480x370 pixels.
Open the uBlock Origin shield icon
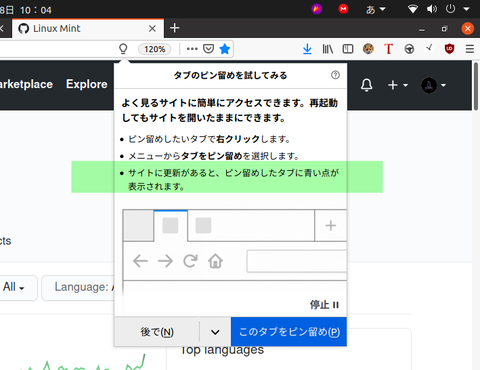point(449,49)
